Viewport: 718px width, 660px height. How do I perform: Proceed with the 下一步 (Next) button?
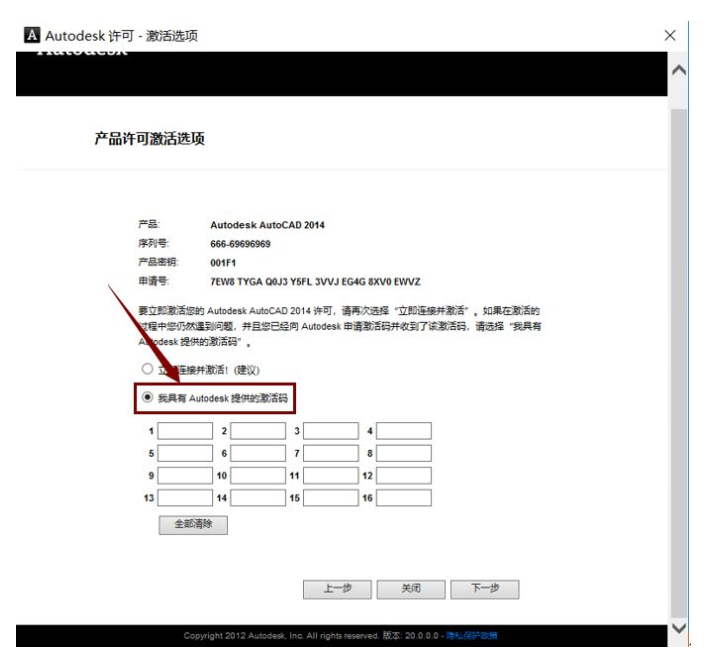click(485, 589)
